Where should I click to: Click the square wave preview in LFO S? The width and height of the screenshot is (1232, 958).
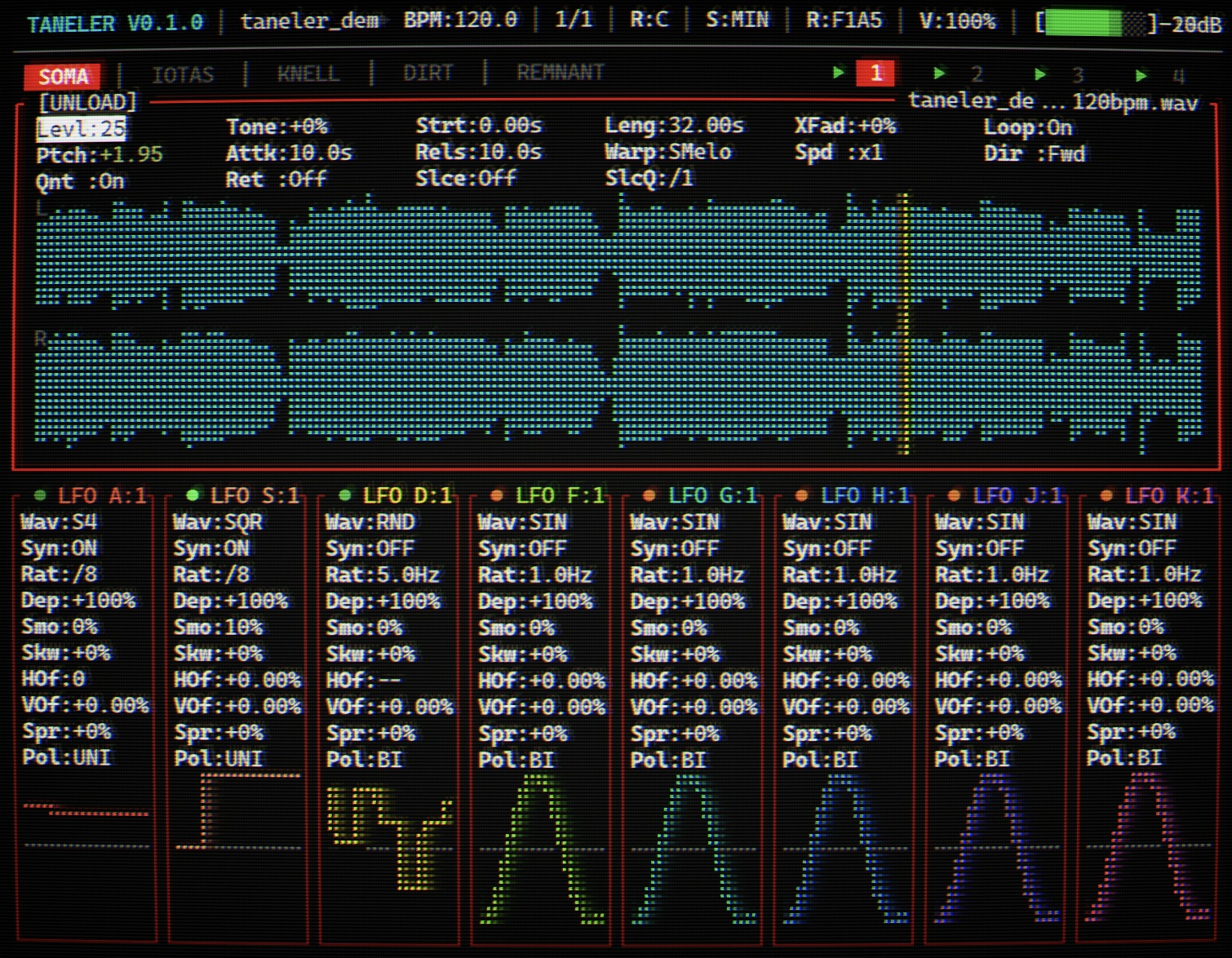coord(238,811)
